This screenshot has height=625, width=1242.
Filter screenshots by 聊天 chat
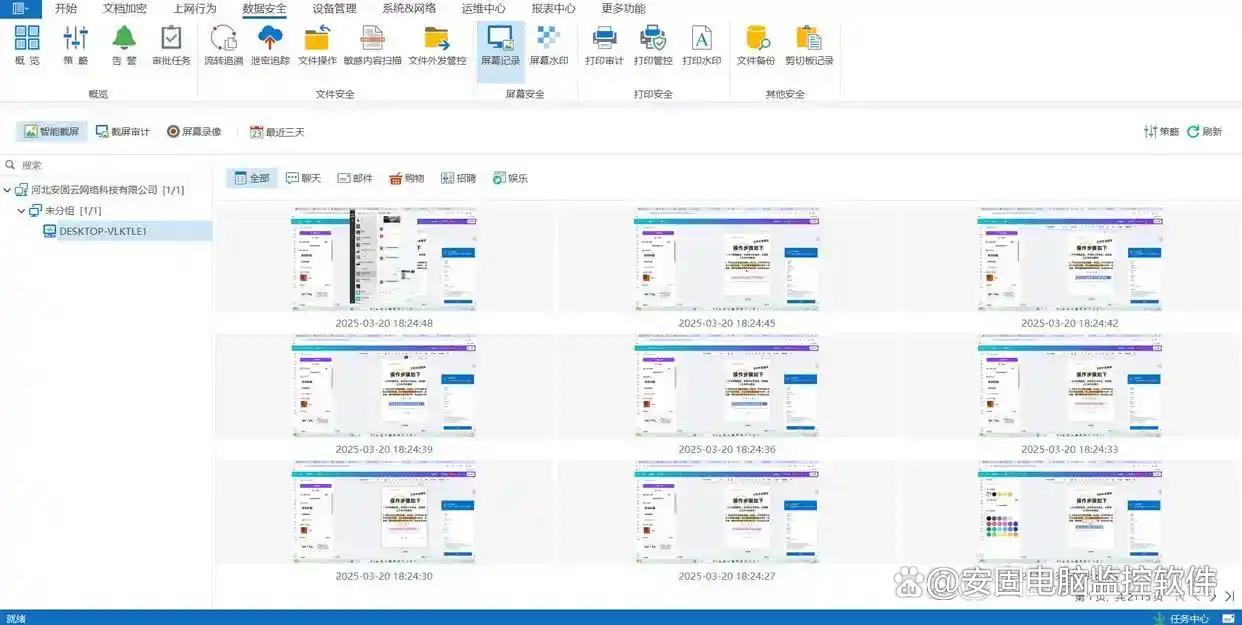[304, 178]
